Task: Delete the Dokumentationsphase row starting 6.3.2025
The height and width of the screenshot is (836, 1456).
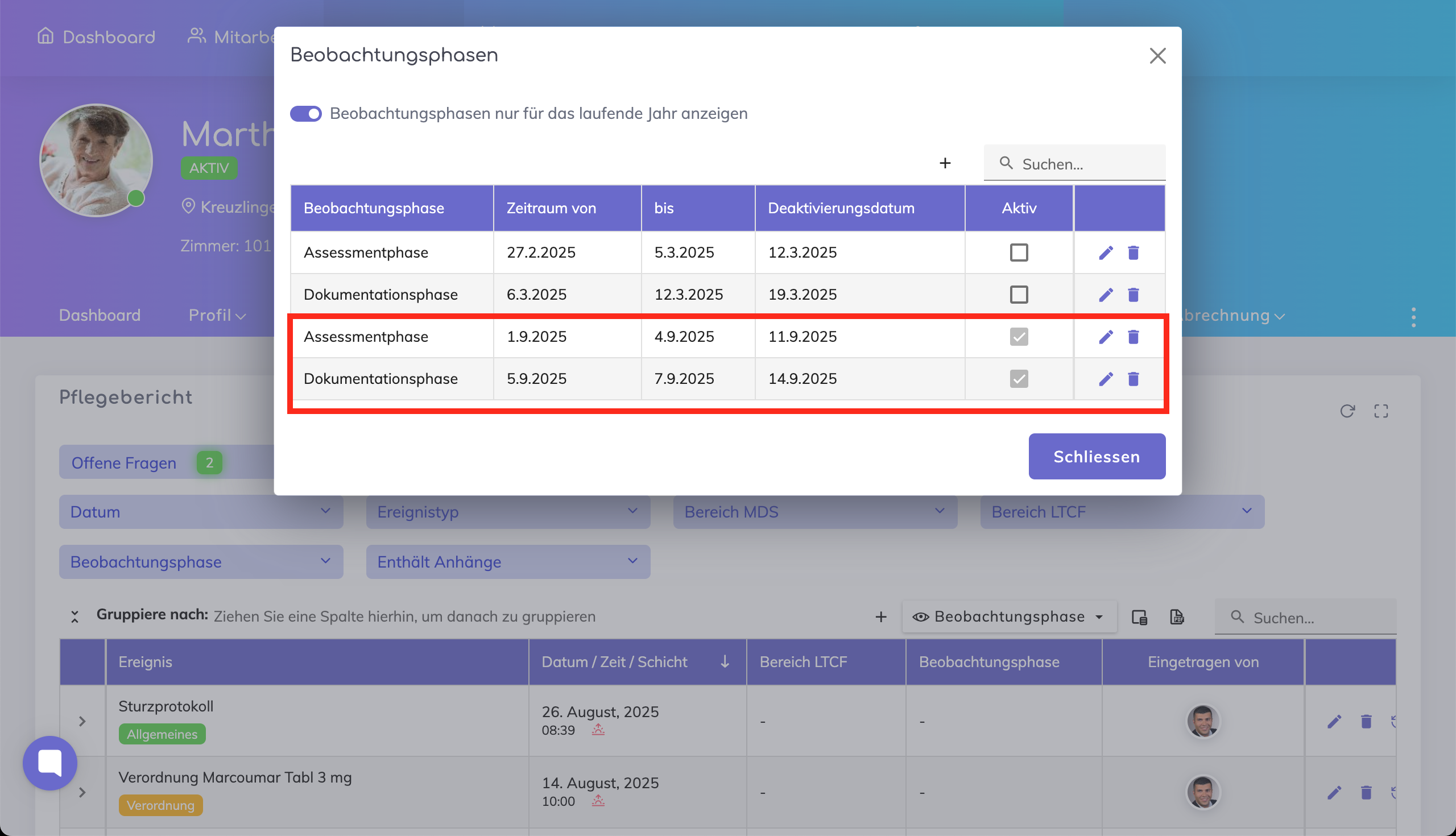Action: [1133, 295]
